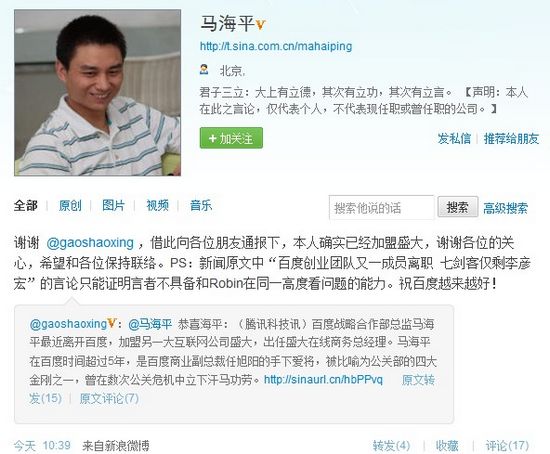Viewport: 550px width, 454px height.
Task: Open the 视频 tab
Action: (157, 206)
